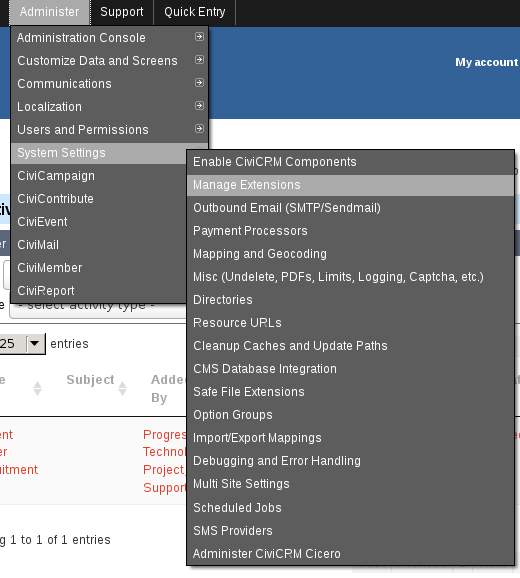Expand arrow icon beside Administration Console
This screenshot has width=520, height=578.
[x=199, y=37]
